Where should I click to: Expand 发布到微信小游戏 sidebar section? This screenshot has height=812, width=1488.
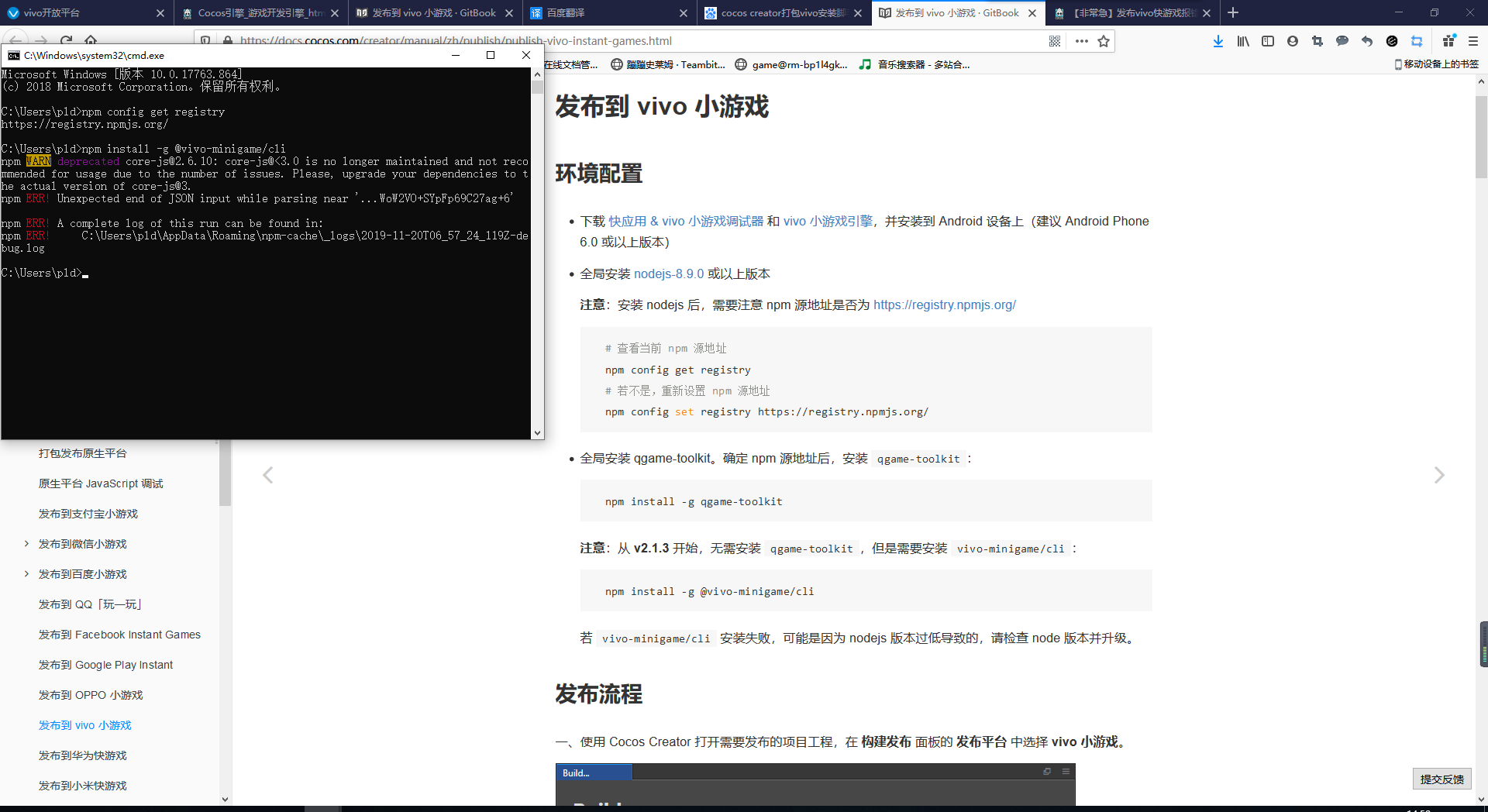click(x=26, y=544)
